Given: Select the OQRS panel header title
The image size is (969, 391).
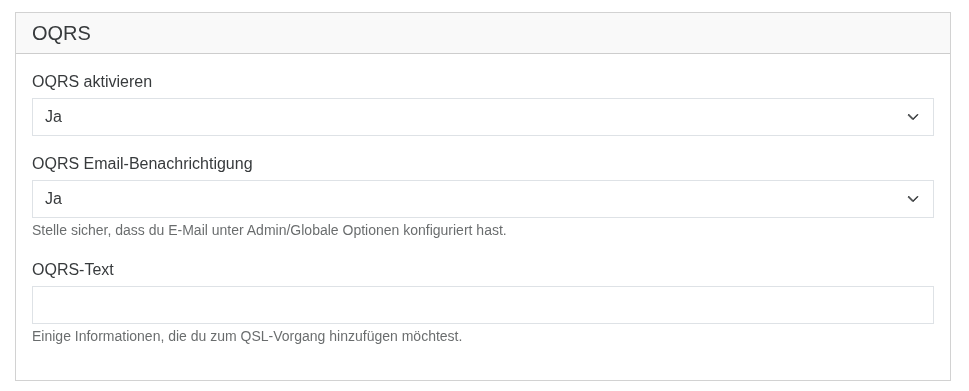Looking at the screenshot, I should (x=61, y=33).
